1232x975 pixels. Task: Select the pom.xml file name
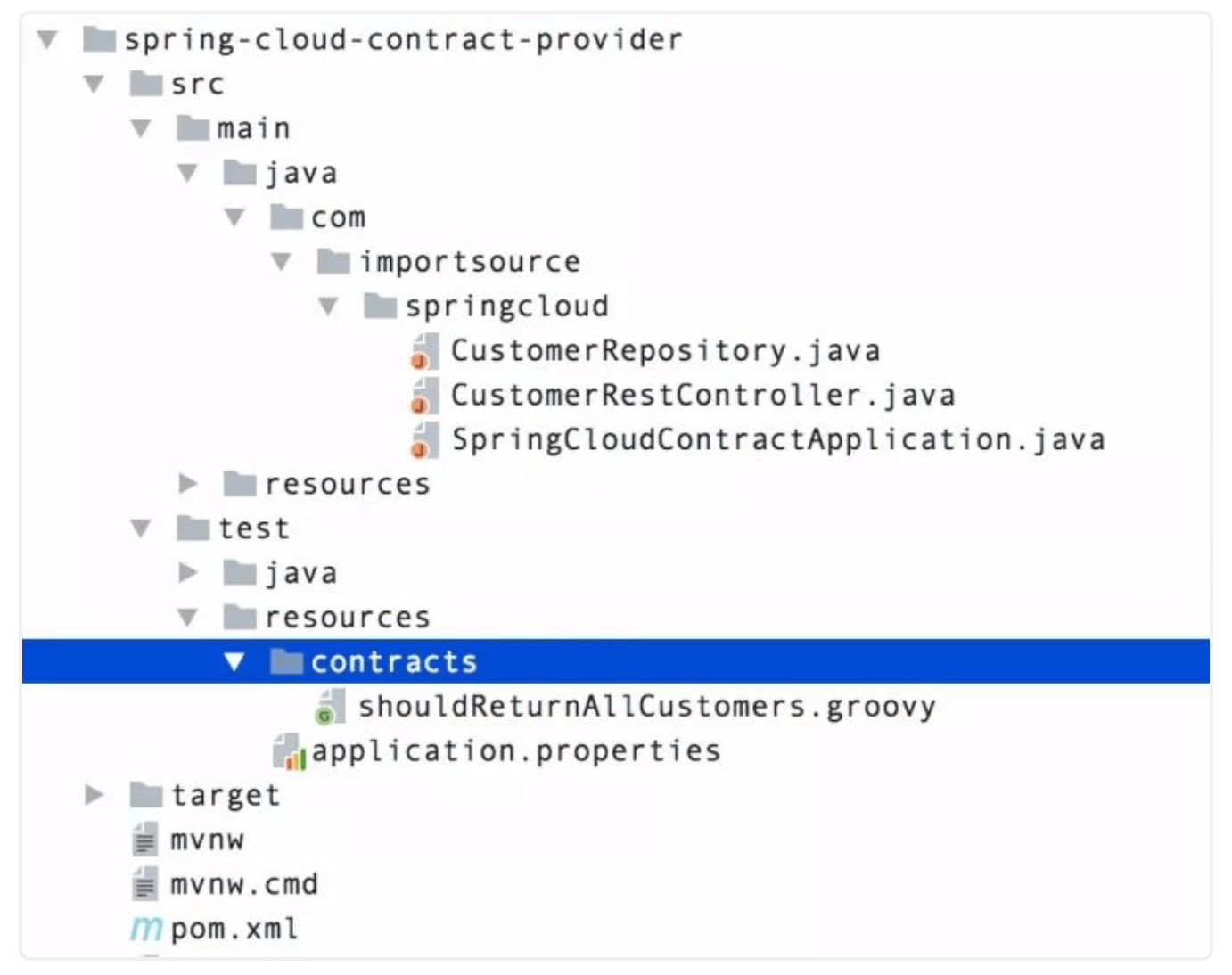[234, 930]
